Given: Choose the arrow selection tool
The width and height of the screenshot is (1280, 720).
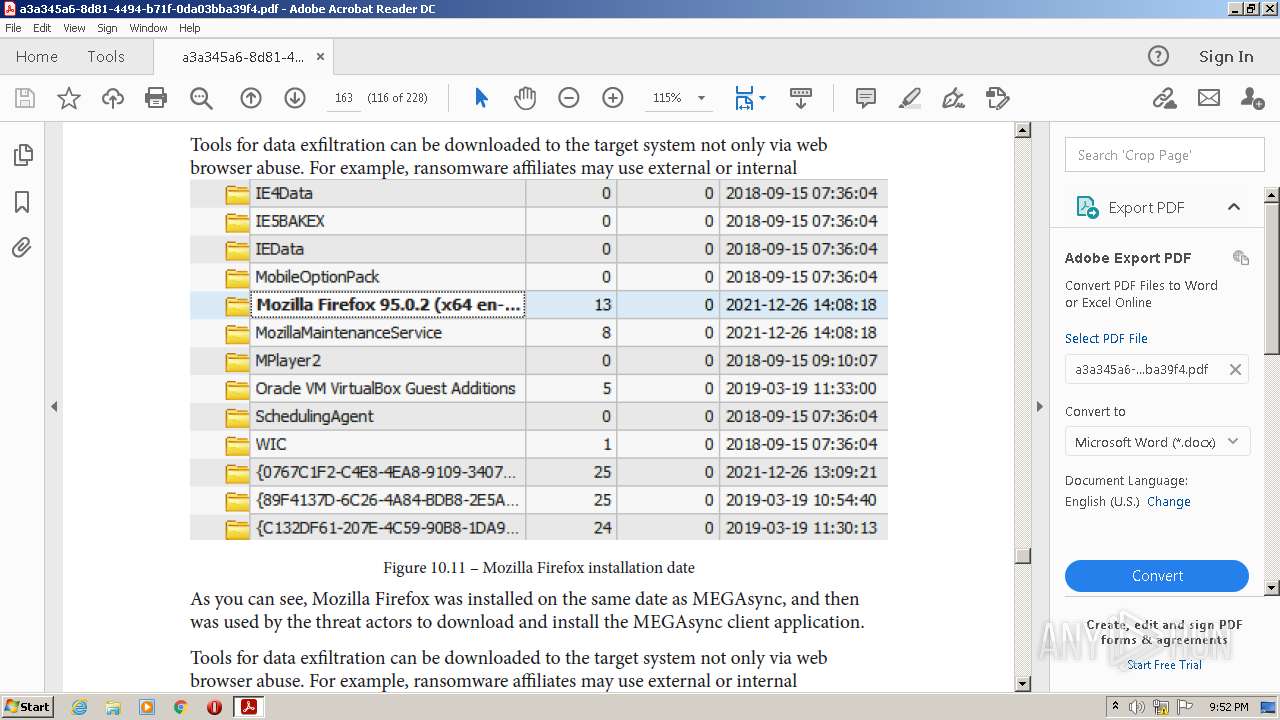Looking at the screenshot, I should tap(481, 98).
